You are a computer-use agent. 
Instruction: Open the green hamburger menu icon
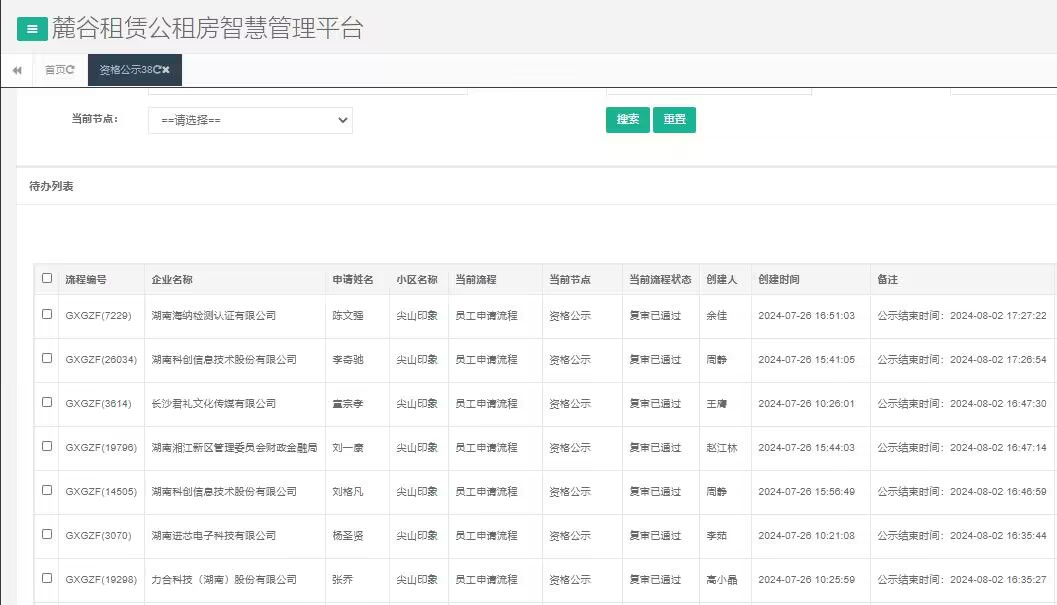31,28
